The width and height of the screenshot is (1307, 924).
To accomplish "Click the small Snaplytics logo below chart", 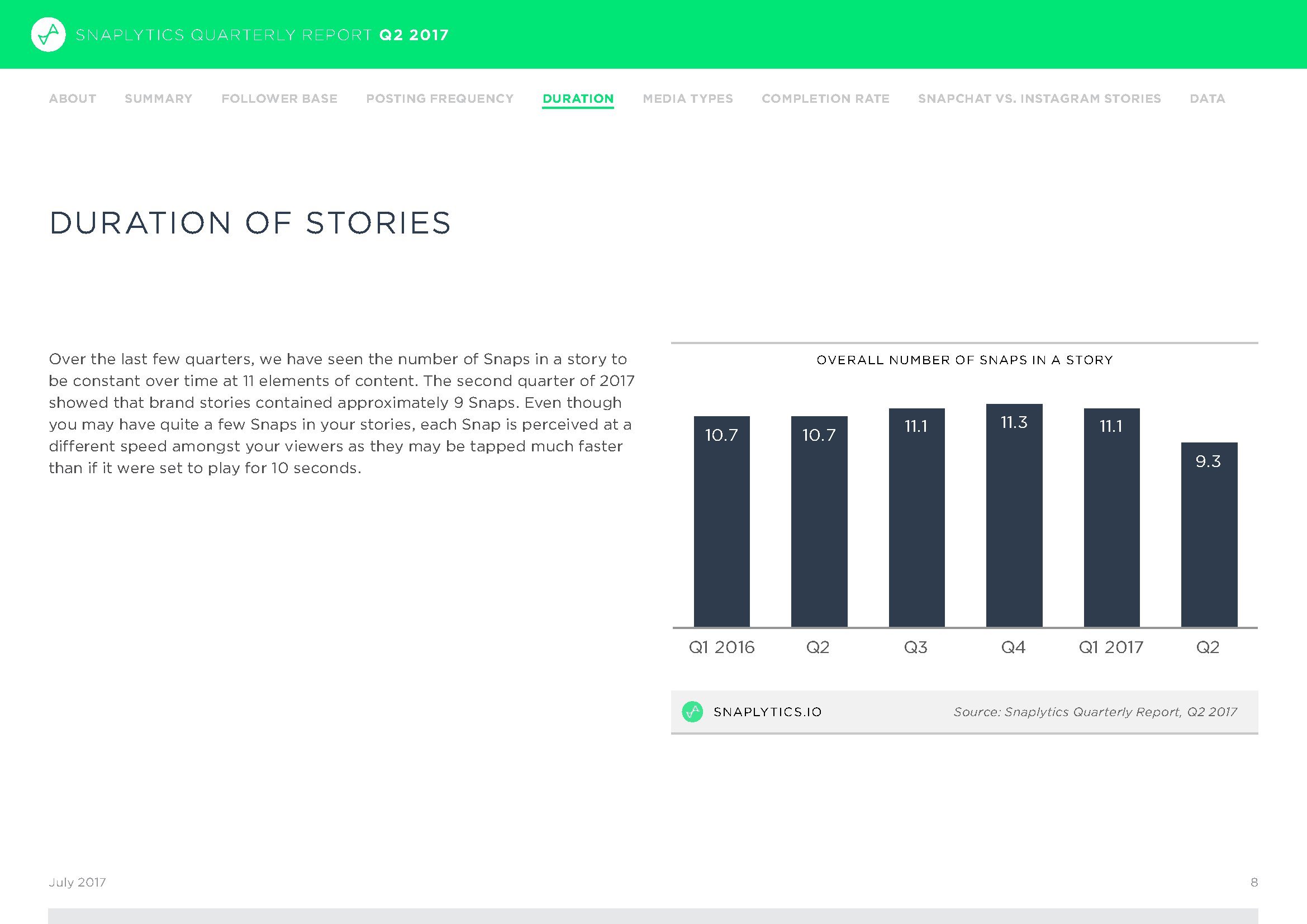I will 692,712.
